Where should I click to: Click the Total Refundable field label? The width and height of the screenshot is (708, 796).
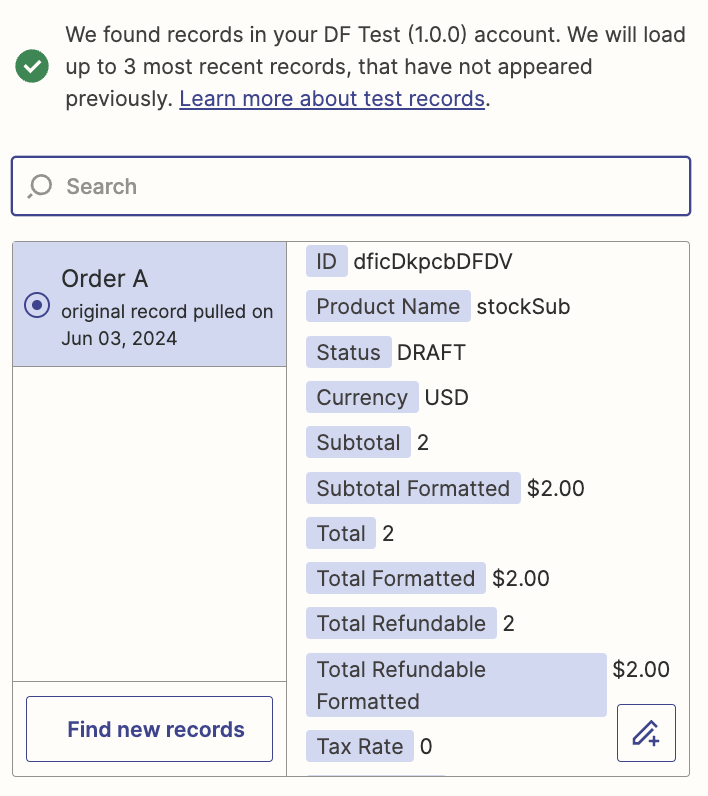[x=401, y=623]
